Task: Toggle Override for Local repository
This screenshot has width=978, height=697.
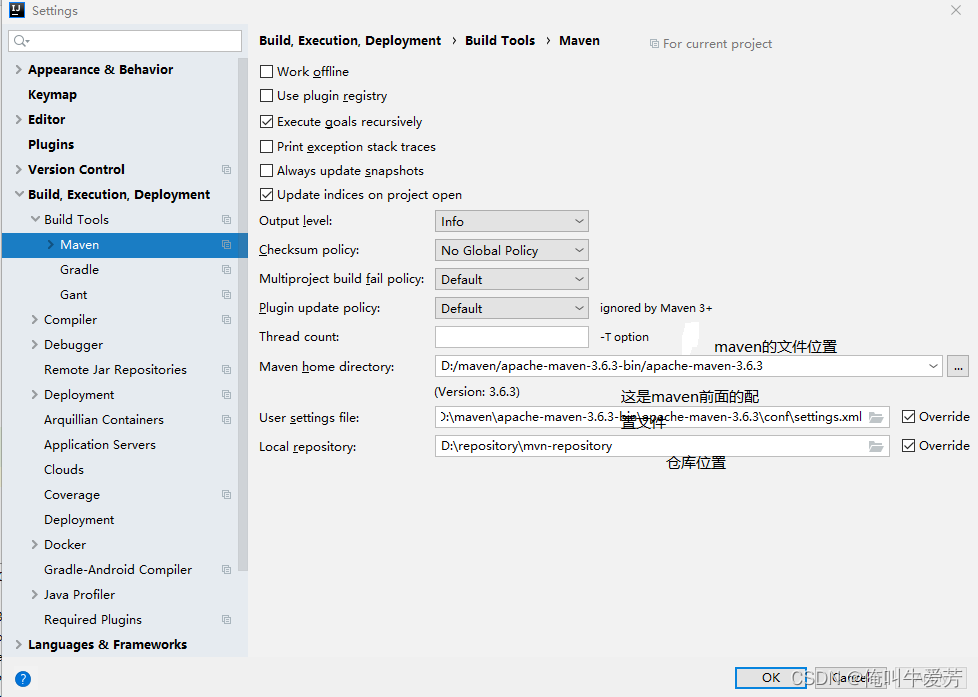Action: (x=909, y=446)
